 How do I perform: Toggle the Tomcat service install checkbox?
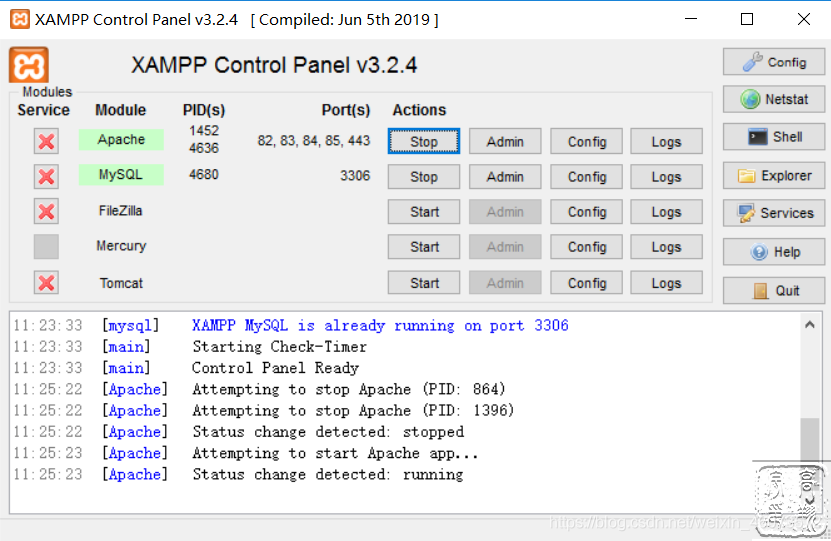tap(46, 282)
